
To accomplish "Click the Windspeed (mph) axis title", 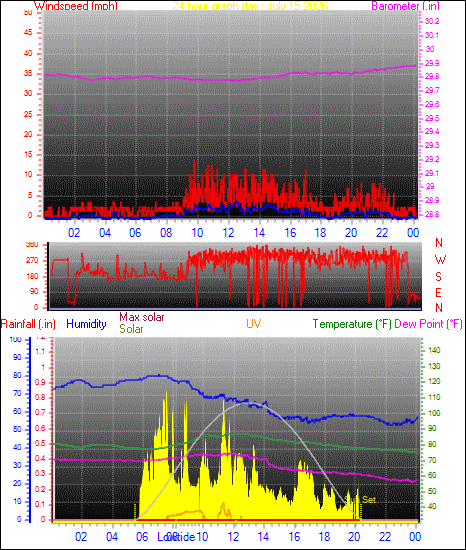I will pos(76,6).
